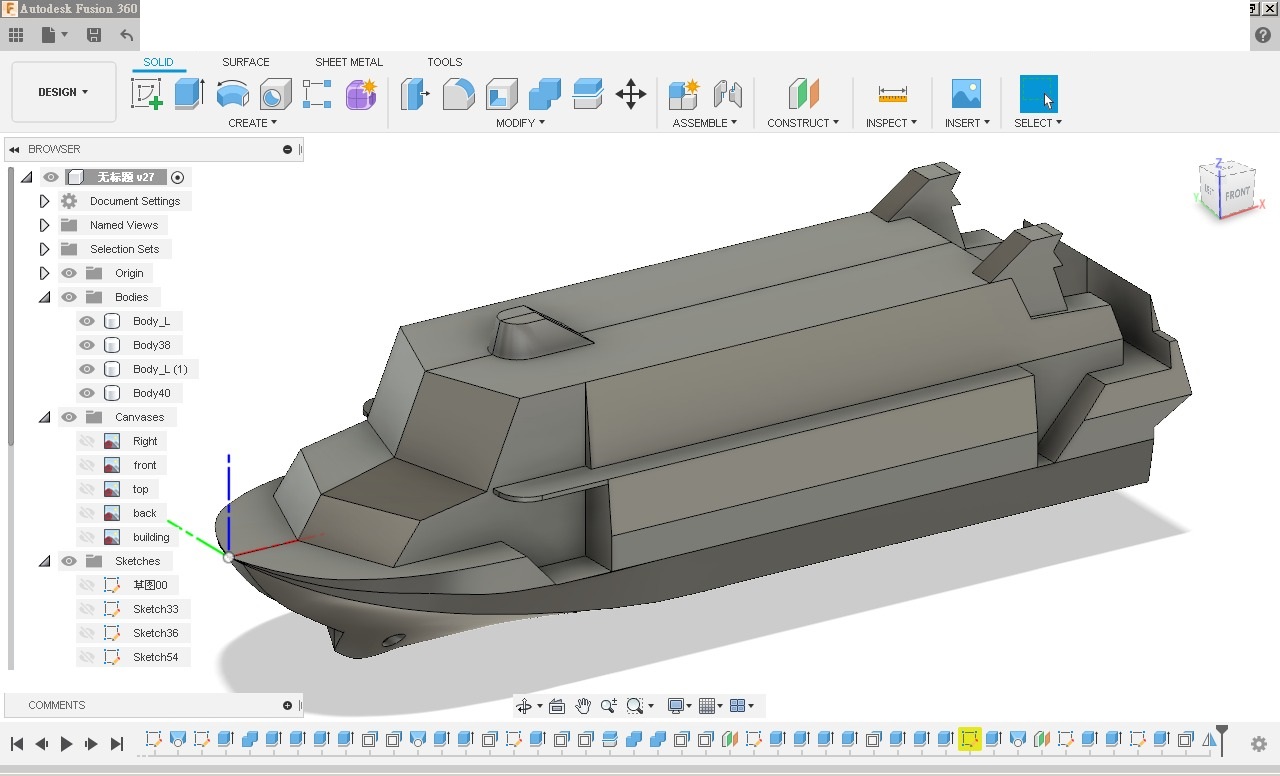Click the highlighted yellow timeline sketch feature
Viewport: 1280px width, 776px height.
tap(969, 739)
